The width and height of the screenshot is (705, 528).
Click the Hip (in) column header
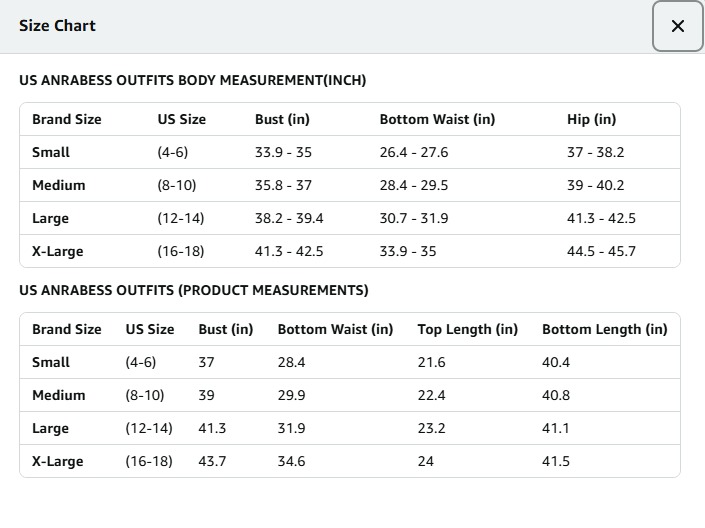(x=591, y=119)
